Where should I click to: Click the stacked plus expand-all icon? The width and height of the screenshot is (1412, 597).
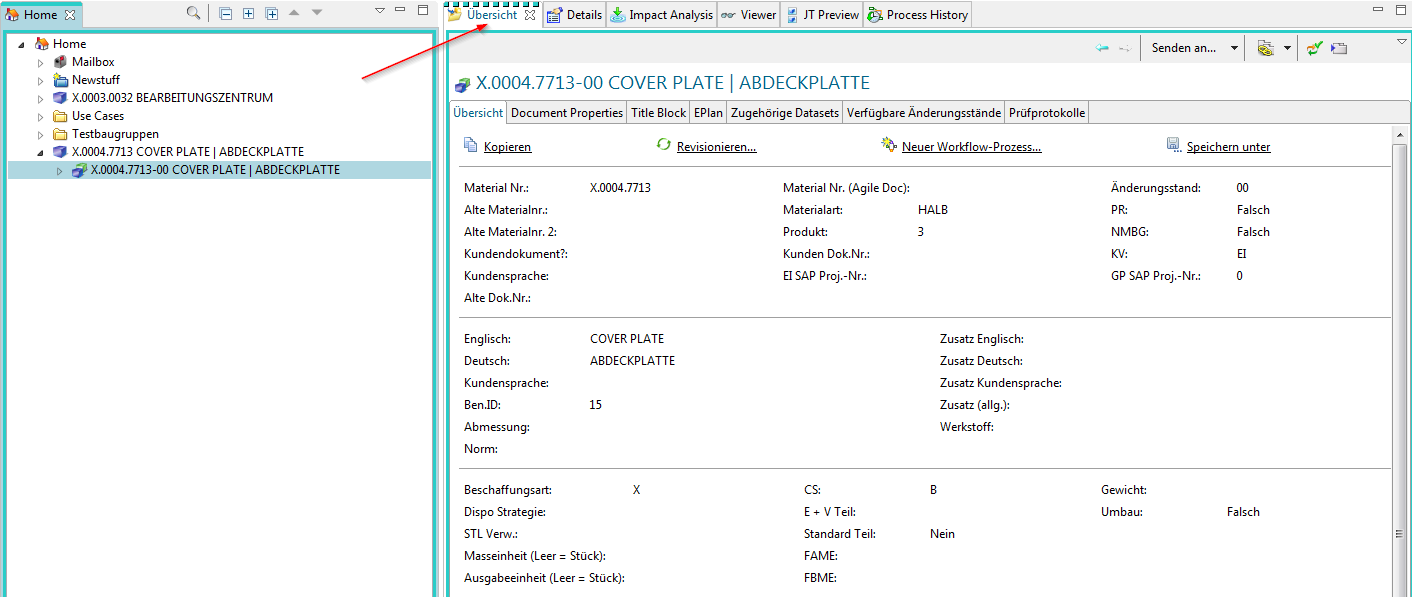pos(271,13)
